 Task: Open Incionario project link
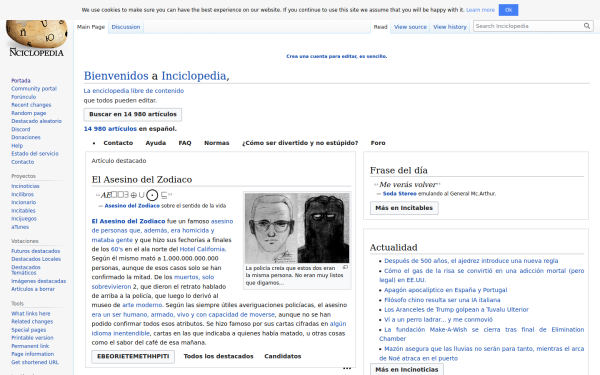point(24,202)
